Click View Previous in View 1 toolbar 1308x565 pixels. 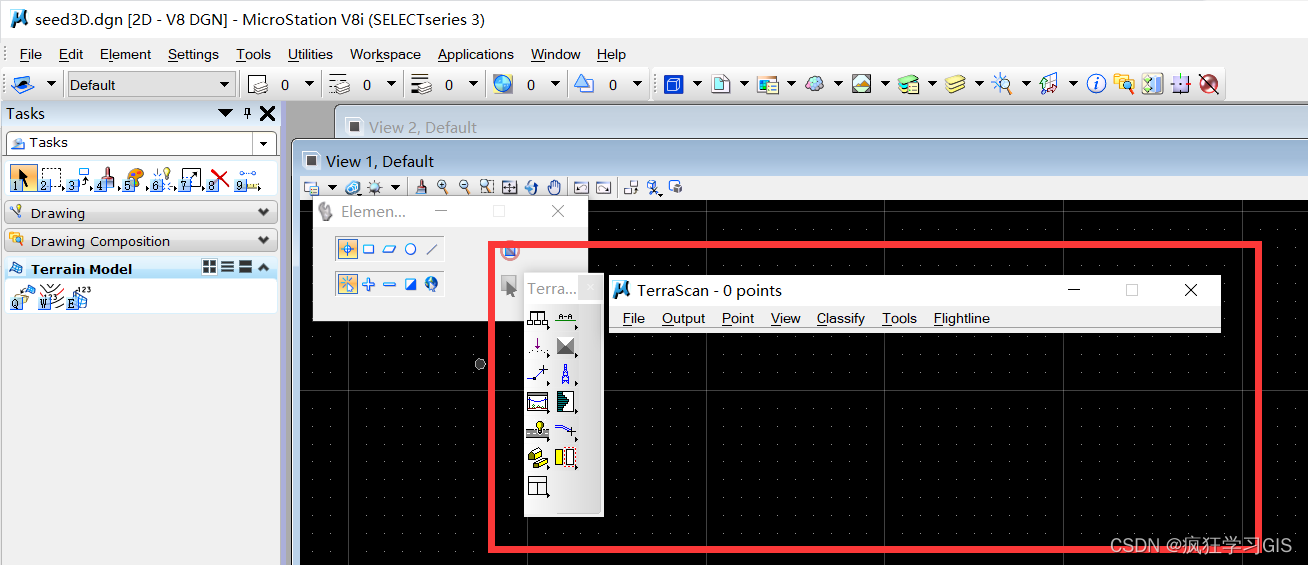(x=581, y=187)
